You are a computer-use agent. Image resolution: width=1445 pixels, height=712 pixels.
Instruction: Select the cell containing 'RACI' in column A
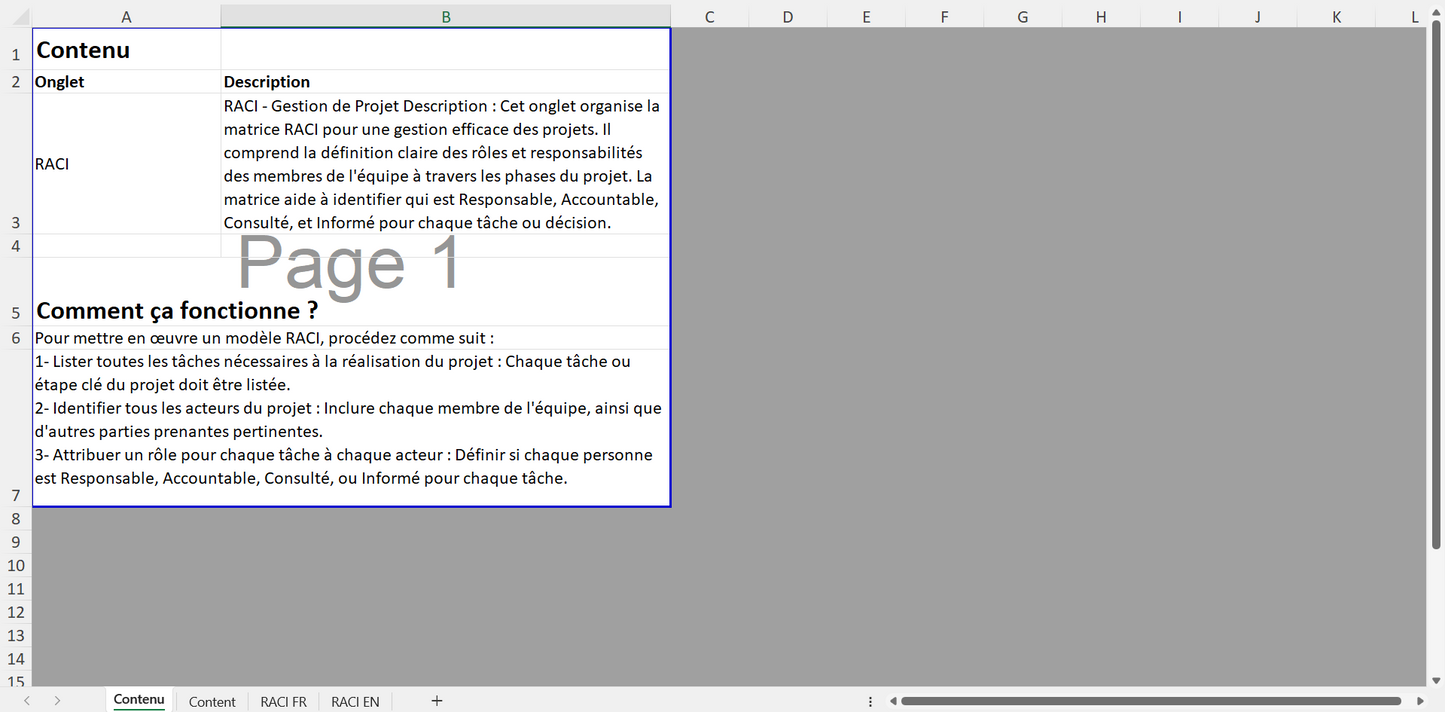[126, 164]
